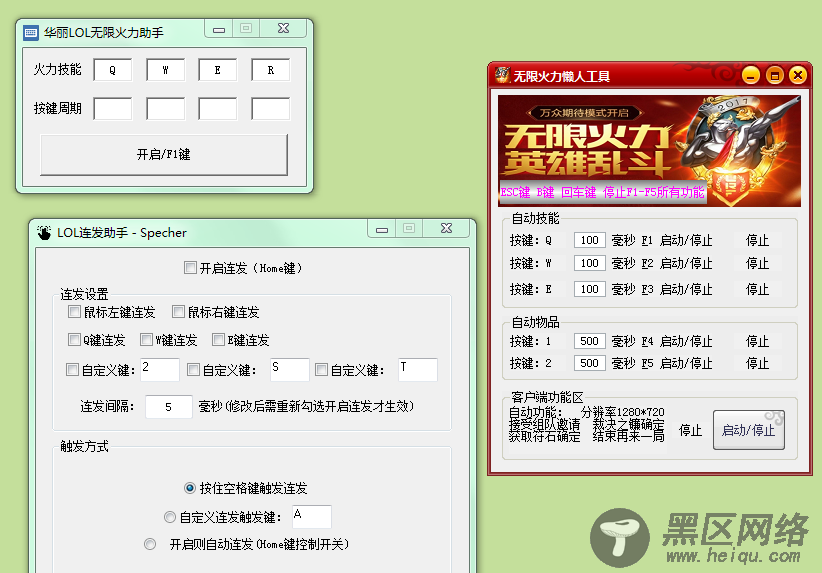Close the LOL连发助手 window

coord(446,229)
